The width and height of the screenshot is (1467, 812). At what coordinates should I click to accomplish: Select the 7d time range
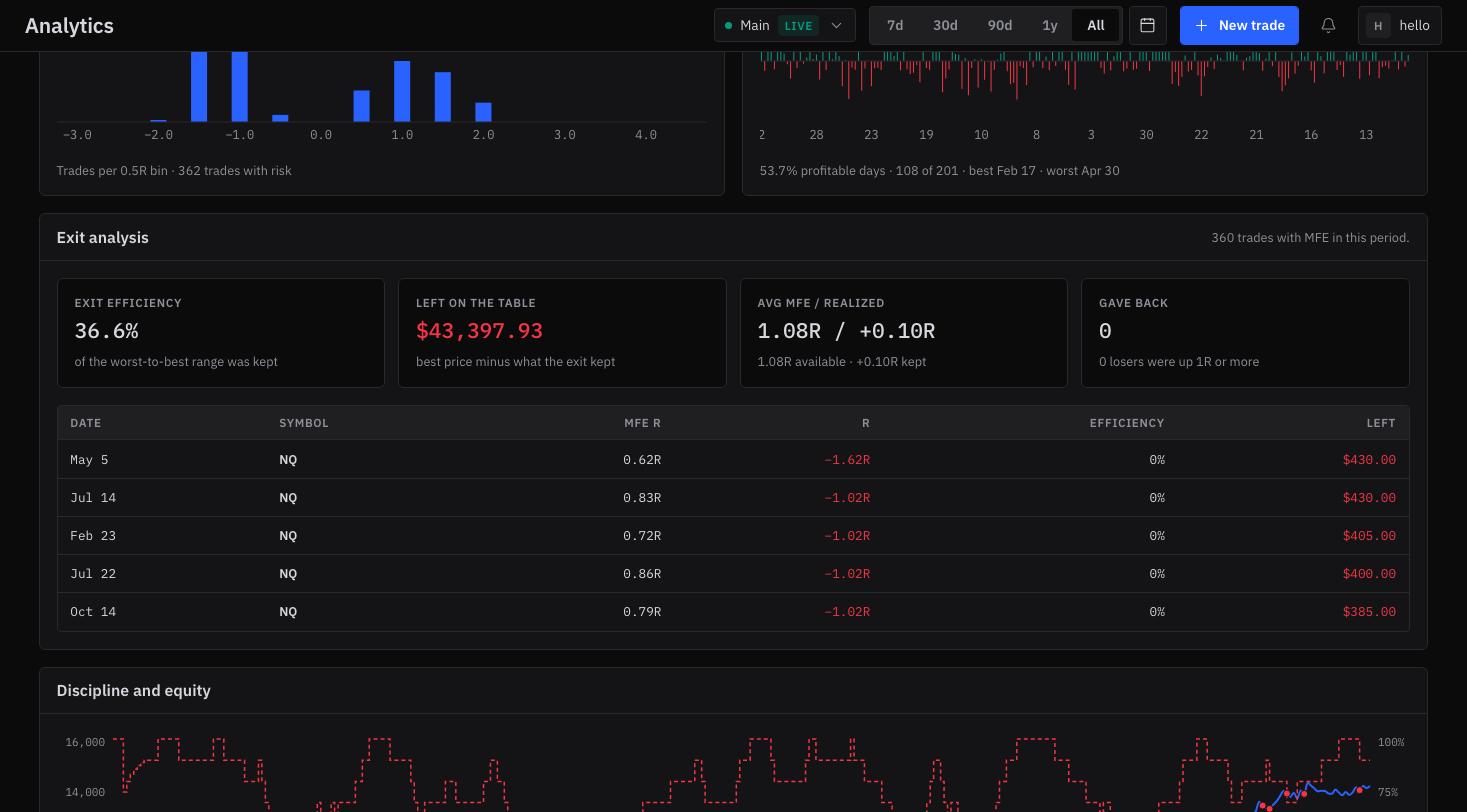pyautogui.click(x=895, y=26)
